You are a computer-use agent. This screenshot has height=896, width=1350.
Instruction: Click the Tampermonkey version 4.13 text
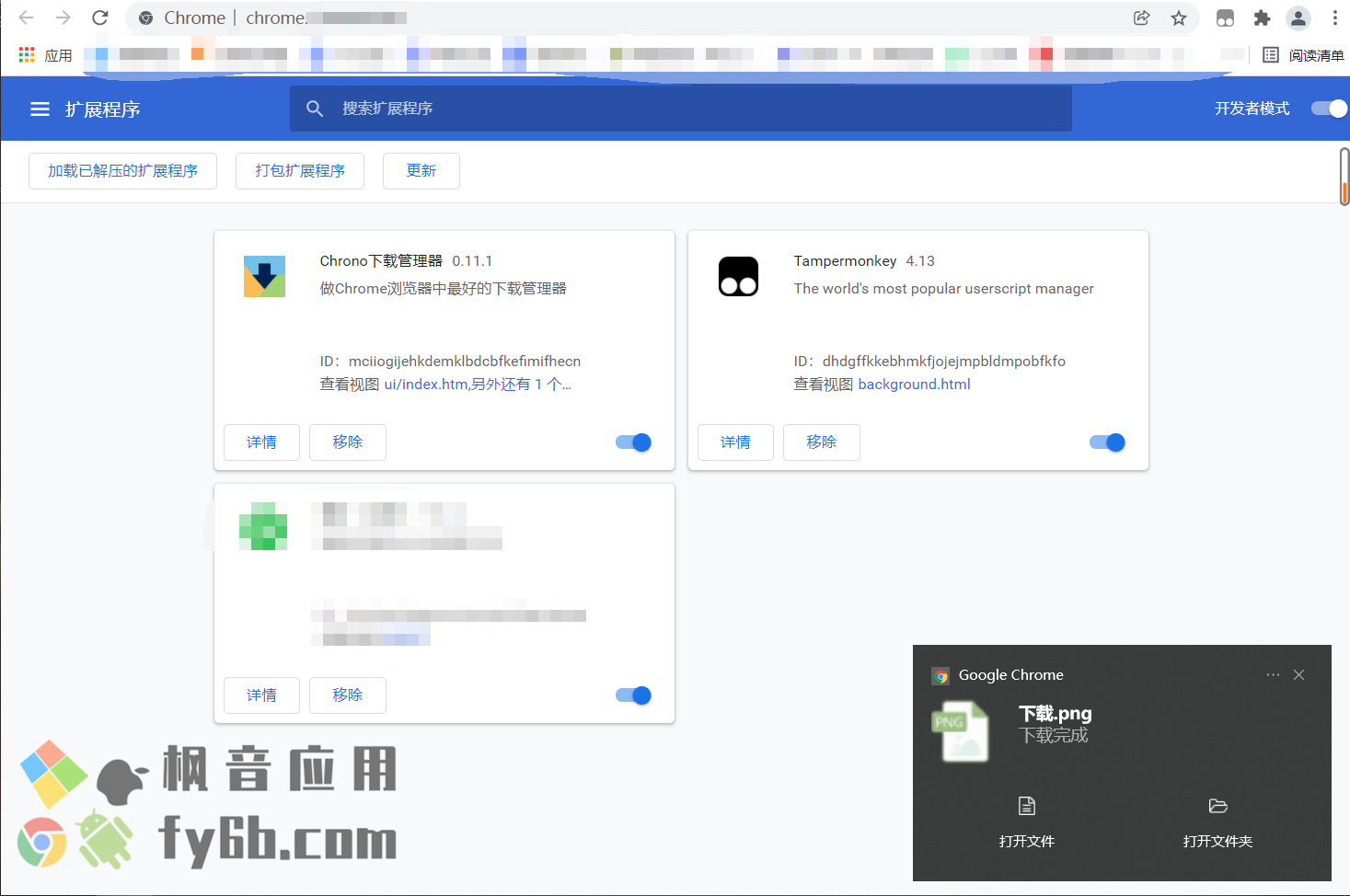tap(920, 261)
